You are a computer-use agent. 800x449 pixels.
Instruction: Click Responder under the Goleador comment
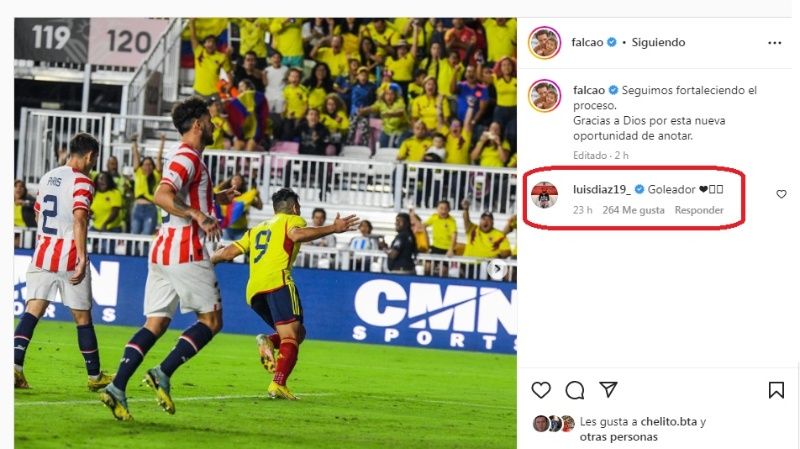click(699, 210)
